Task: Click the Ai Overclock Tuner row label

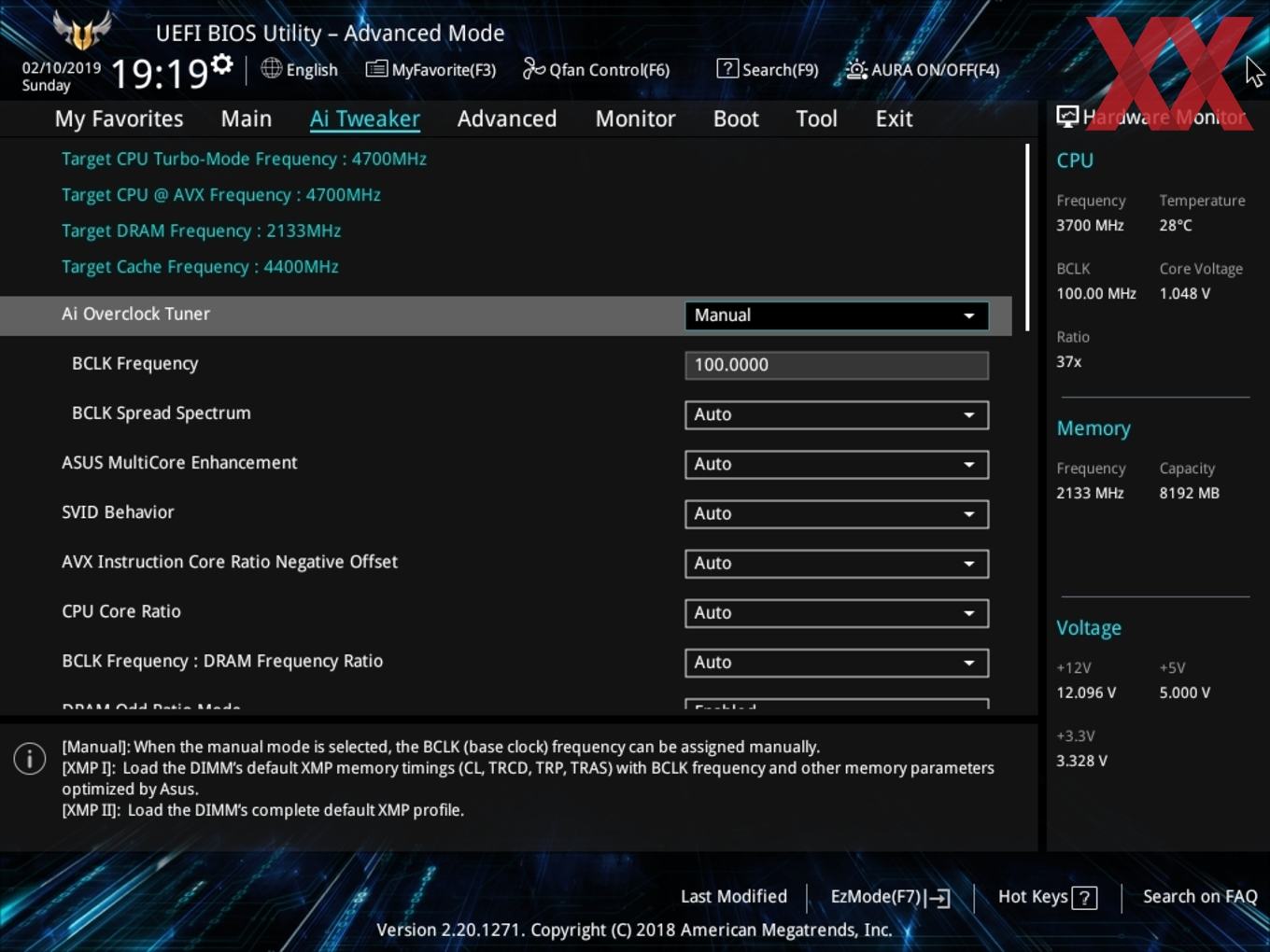Action: (x=135, y=314)
